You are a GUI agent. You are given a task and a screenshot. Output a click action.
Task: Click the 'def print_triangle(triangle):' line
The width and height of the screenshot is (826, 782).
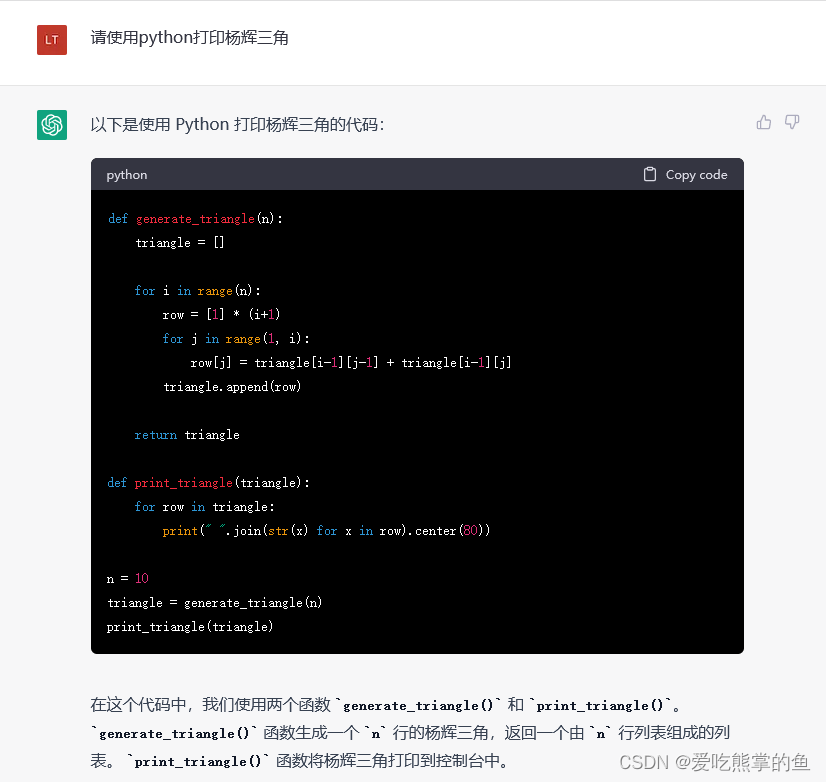pyautogui.click(x=209, y=483)
